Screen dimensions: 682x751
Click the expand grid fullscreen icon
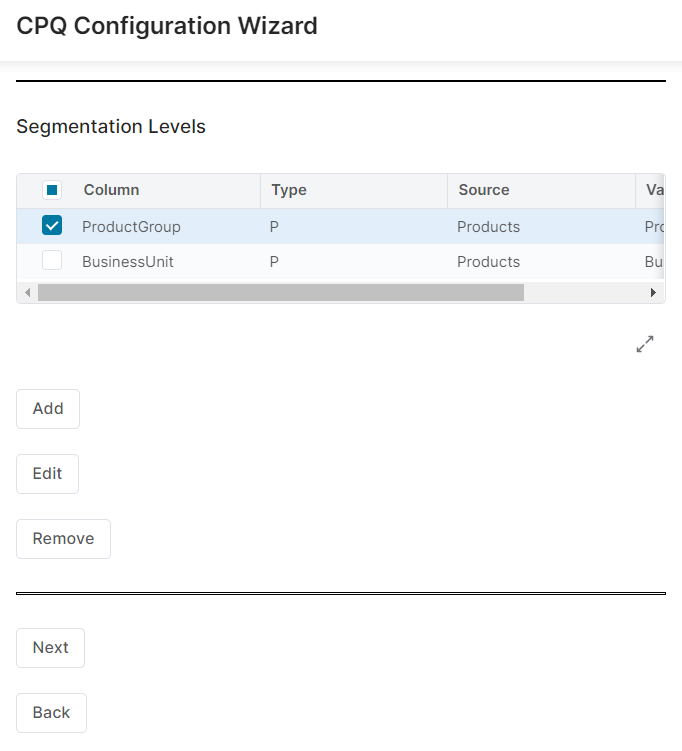pyautogui.click(x=645, y=344)
